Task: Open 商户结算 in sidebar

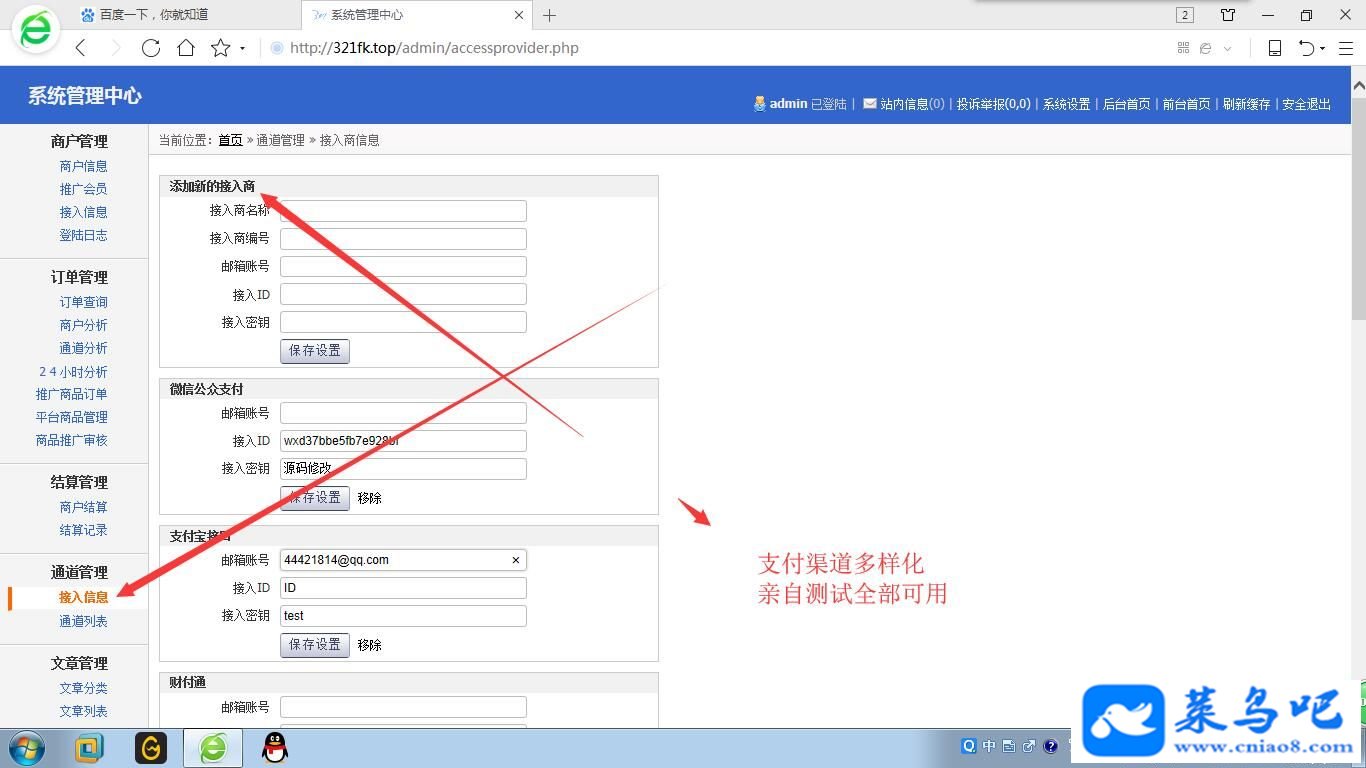Action: tap(83, 507)
